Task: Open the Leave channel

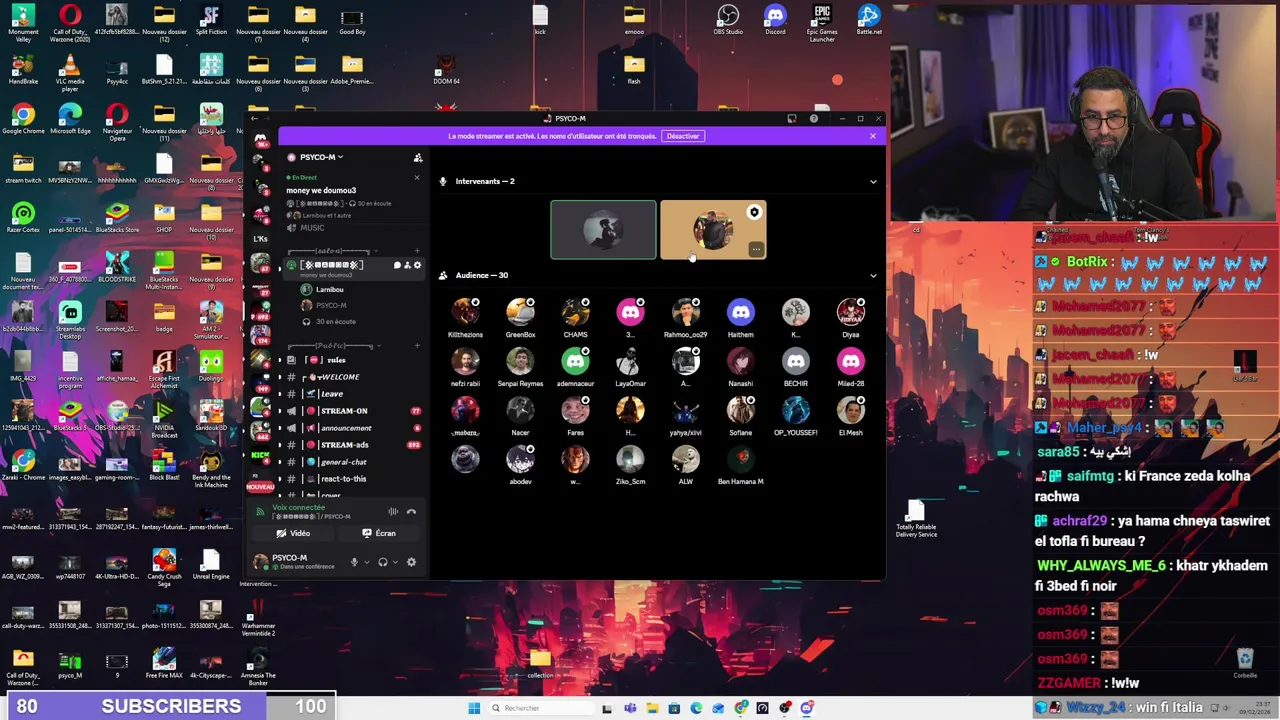Action: tap(353, 394)
